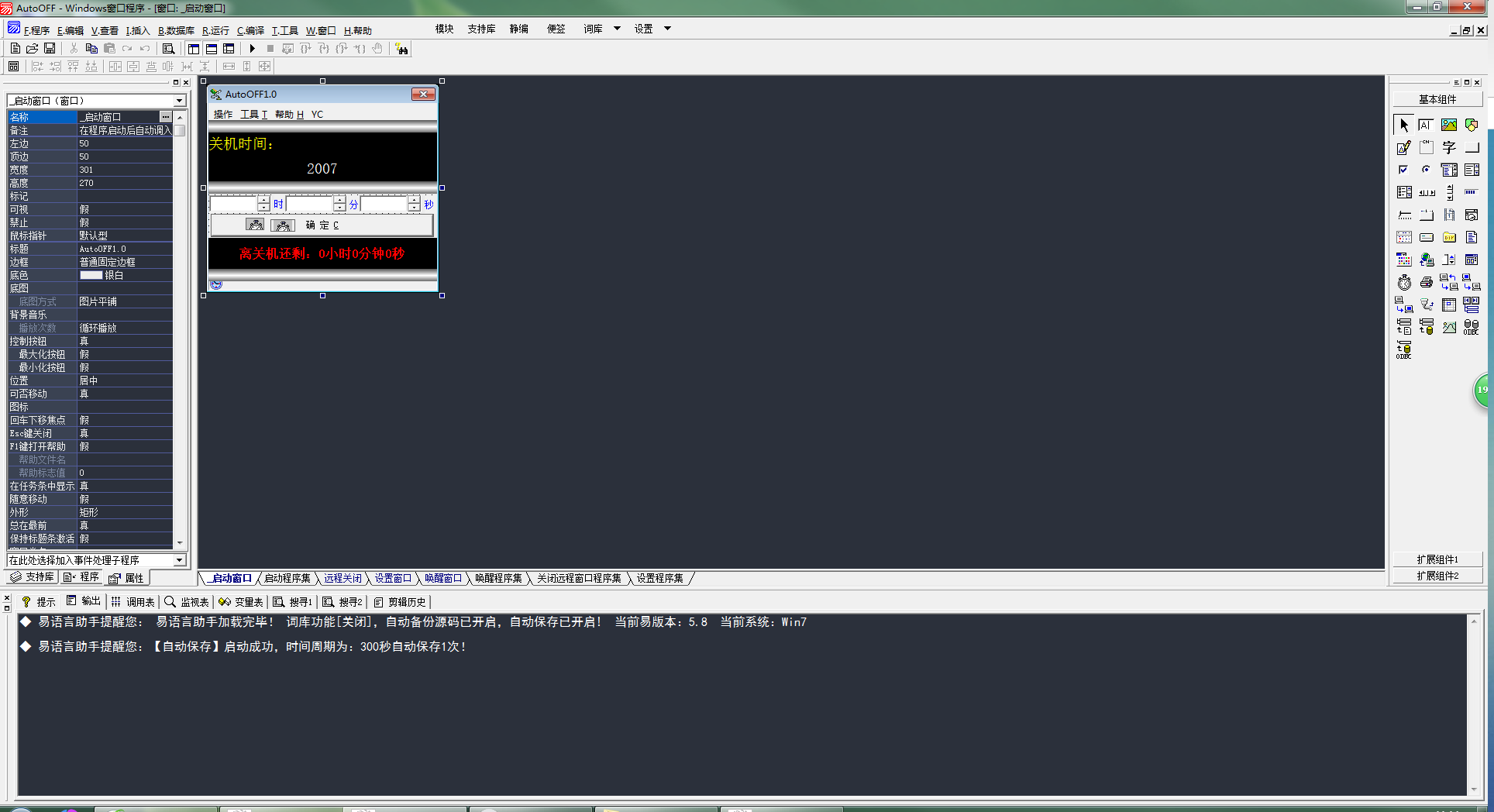Open the _启动窗口 component selector dropdown
This screenshot has width=1494, height=812.
179,101
